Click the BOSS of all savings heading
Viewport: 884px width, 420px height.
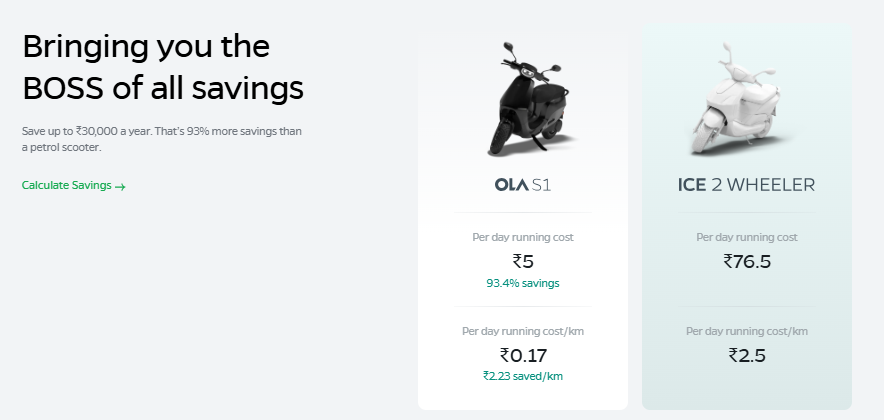pyautogui.click(x=163, y=89)
